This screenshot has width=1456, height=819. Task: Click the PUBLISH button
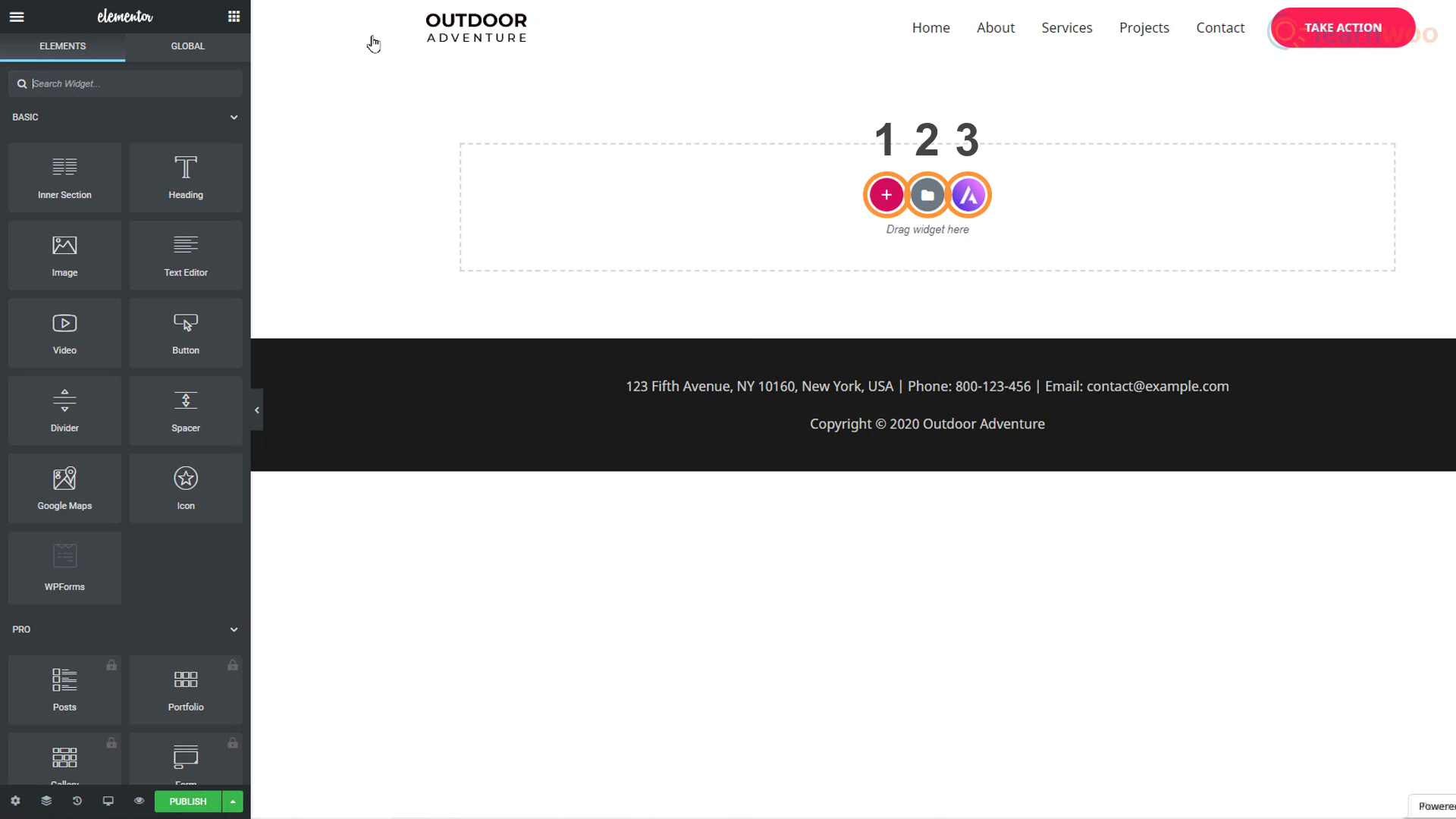188,801
